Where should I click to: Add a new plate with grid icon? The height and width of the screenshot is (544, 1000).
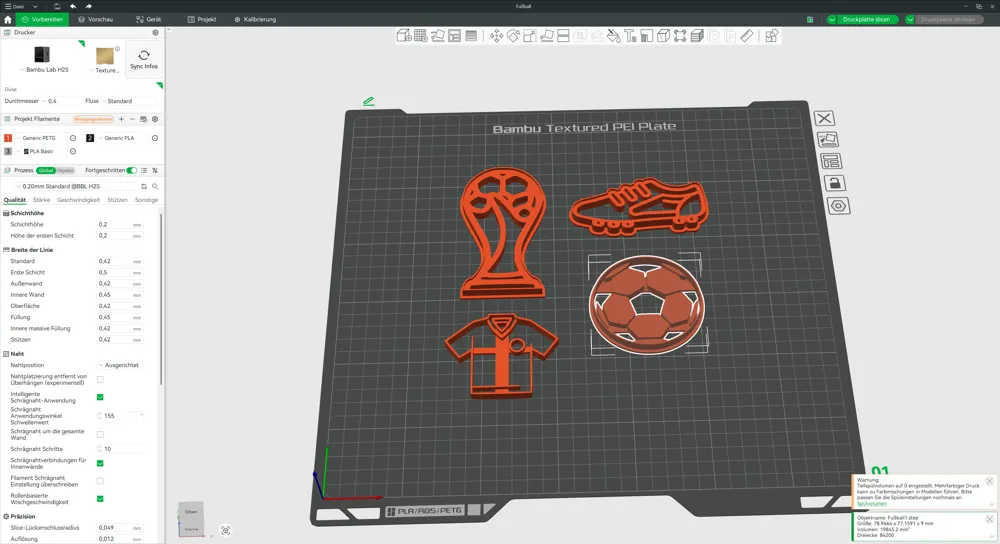421,36
